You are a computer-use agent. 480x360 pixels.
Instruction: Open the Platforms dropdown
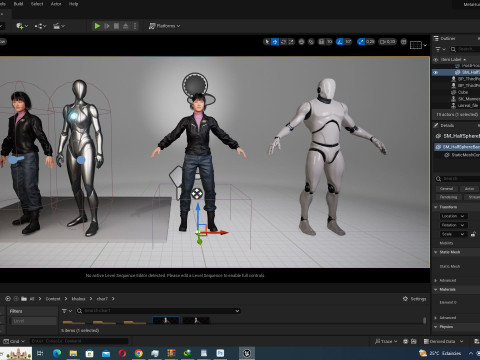pyautogui.click(x=164, y=26)
